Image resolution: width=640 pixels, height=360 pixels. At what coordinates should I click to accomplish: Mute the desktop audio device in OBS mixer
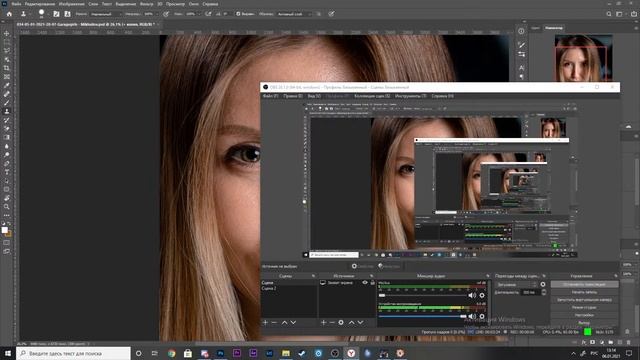click(472, 316)
